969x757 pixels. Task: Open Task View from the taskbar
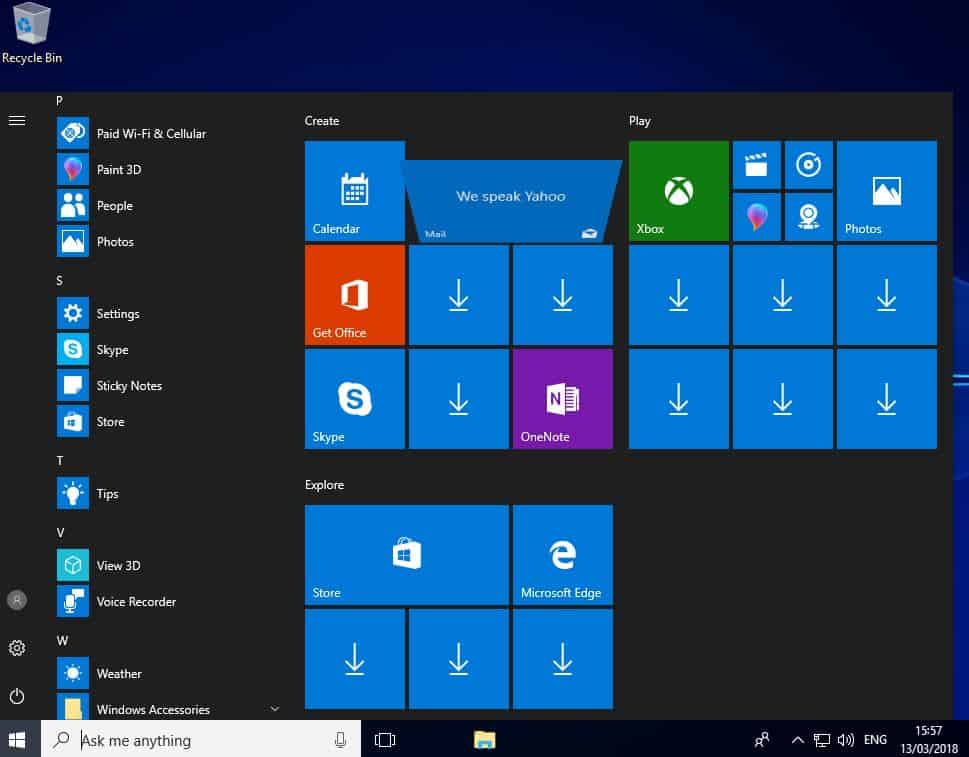(x=385, y=740)
